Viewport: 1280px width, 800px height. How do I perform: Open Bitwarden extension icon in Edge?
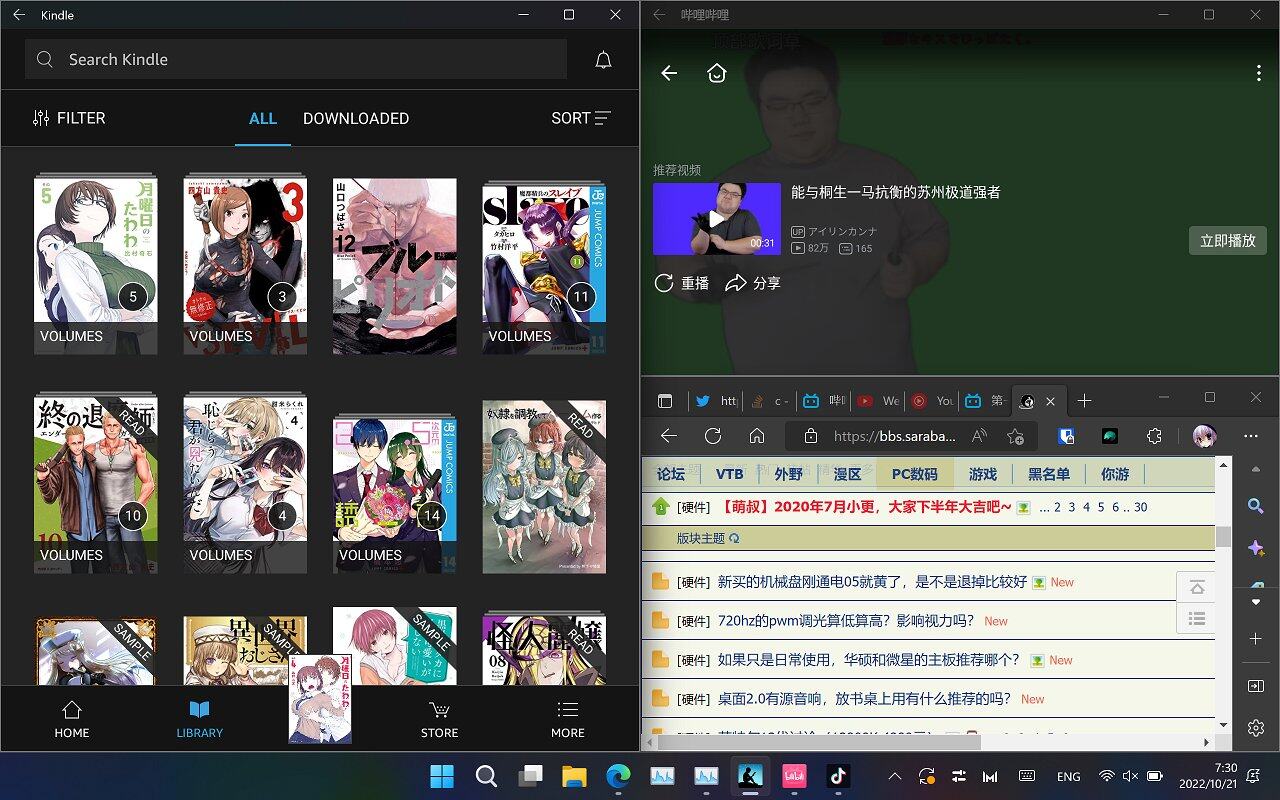(x=1066, y=436)
